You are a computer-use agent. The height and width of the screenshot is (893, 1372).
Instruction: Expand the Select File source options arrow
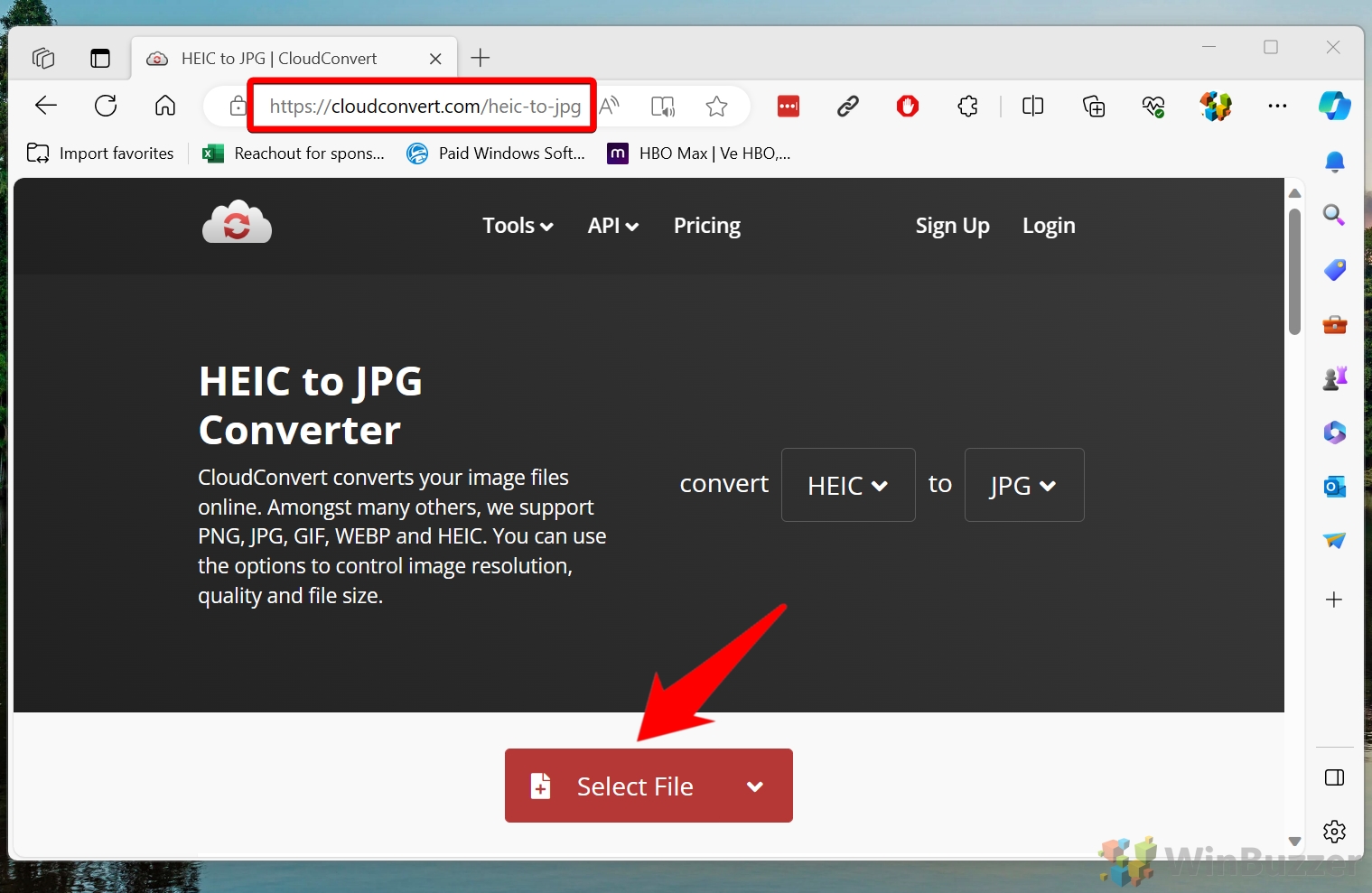point(755,786)
